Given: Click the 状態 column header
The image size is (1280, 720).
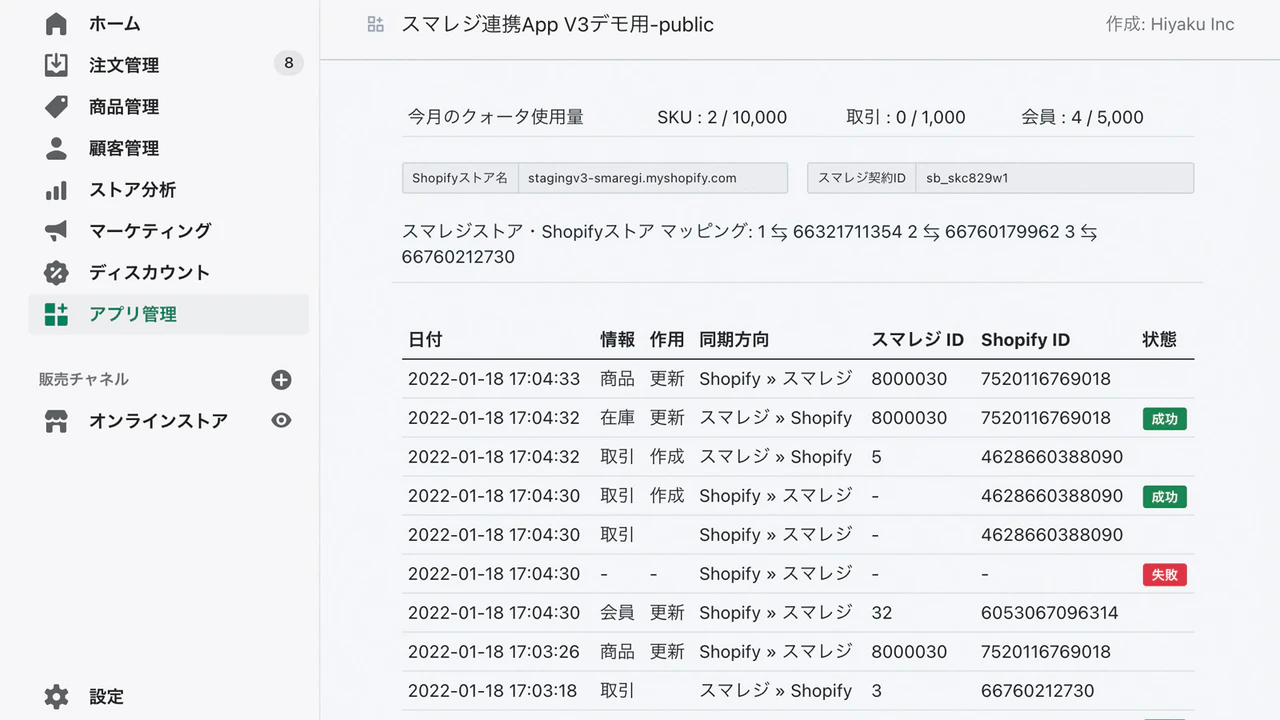Looking at the screenshot, I should pyautogui.click(x=1159, y=340).
